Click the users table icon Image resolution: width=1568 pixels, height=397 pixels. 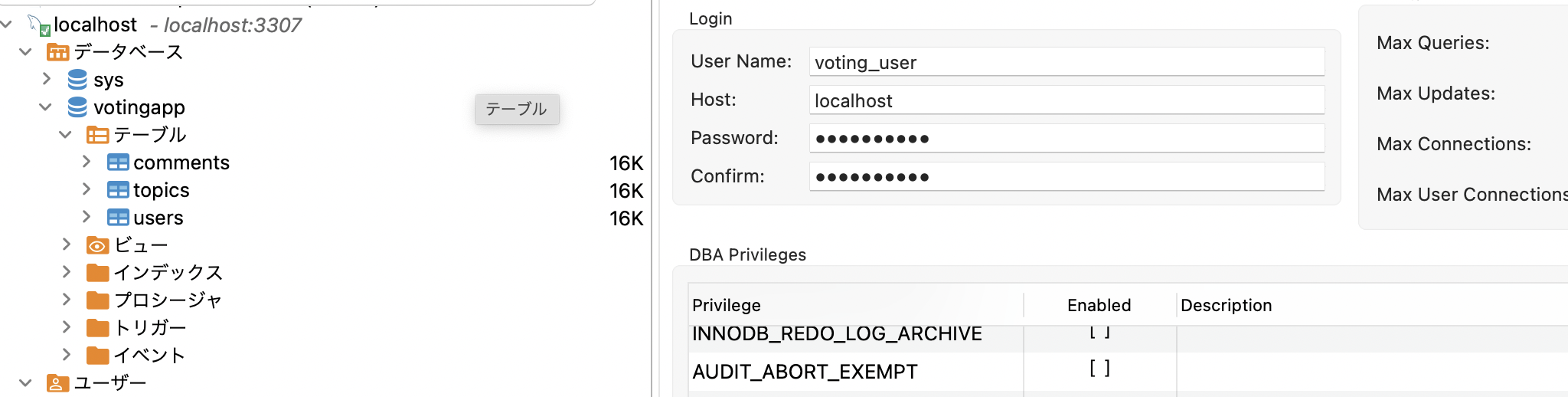pyautogui.click(x=118, y=218)
